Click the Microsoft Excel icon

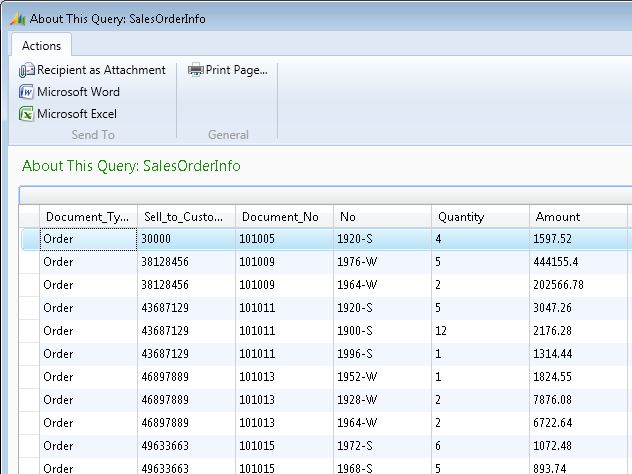coord(26,114)
